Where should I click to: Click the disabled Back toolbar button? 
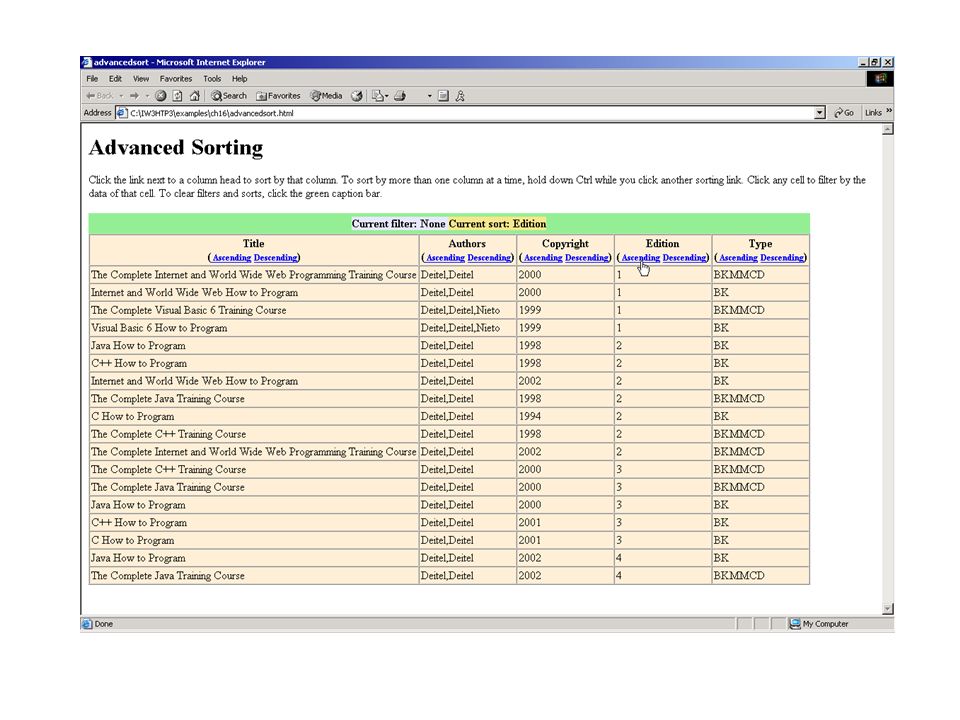pyautogui.click(x=100, y=96)
